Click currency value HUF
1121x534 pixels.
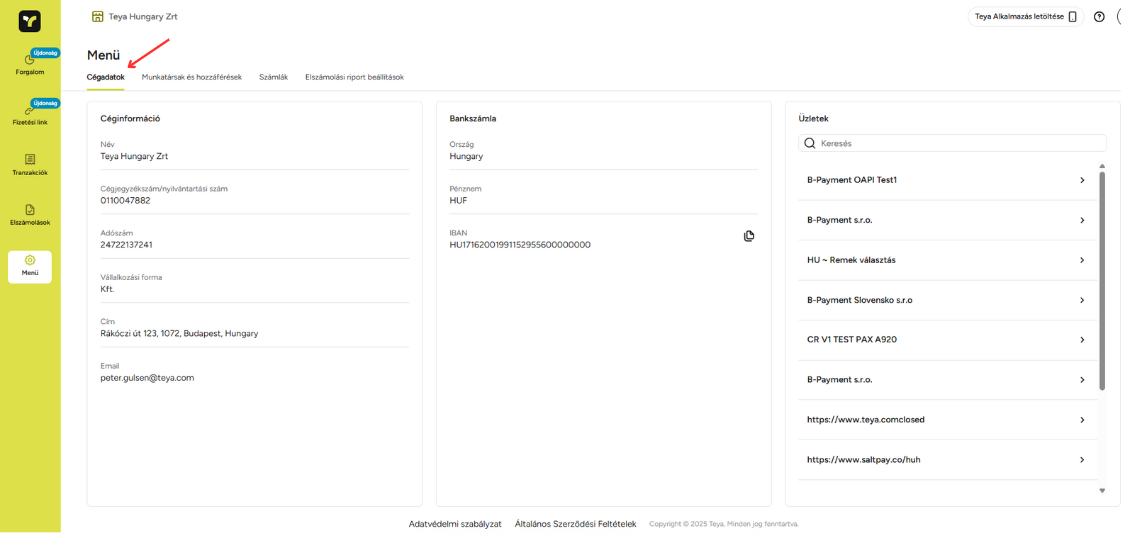[x=458, y=200]
